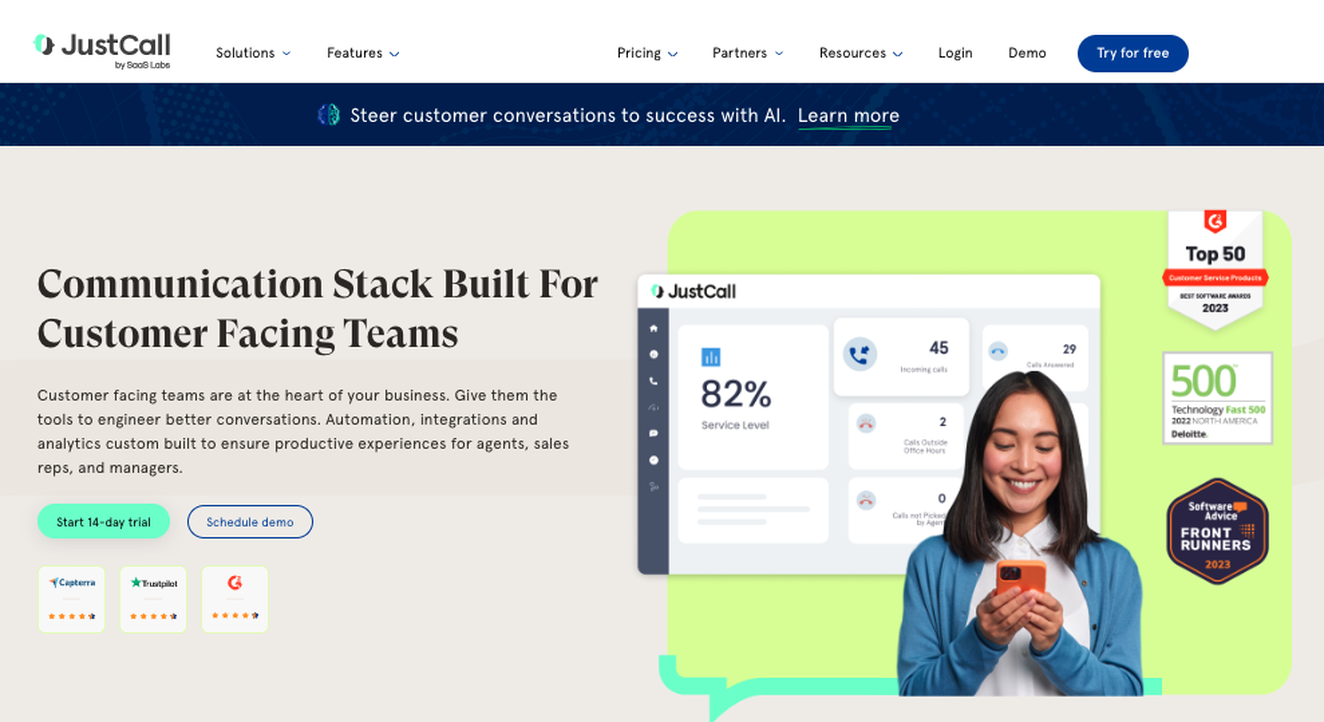Click the Try for free button
The height and width of the screenshot is (722, 1324).
coord(1133,53)
